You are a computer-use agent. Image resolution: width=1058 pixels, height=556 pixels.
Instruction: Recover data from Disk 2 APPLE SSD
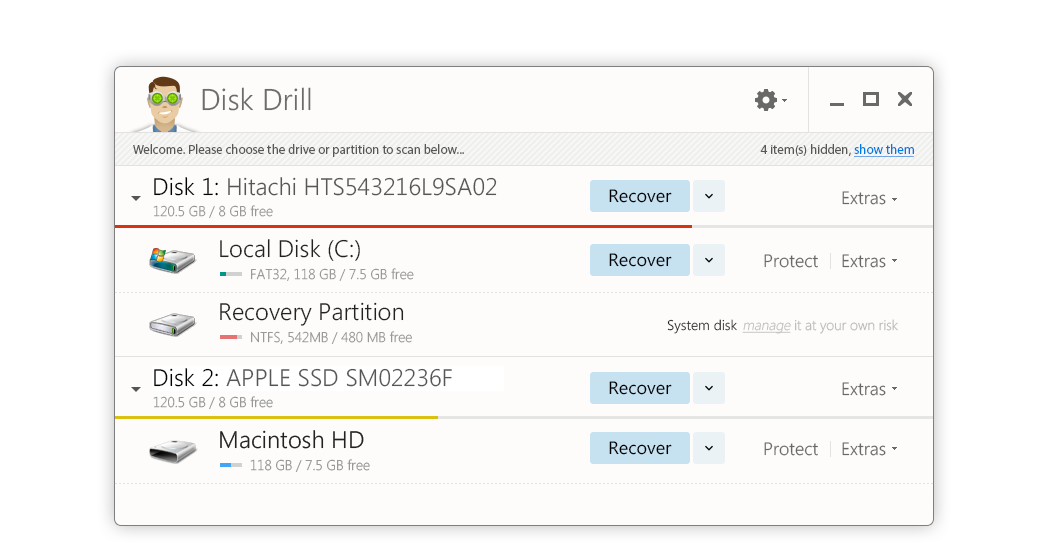click(x=640, y=388)
